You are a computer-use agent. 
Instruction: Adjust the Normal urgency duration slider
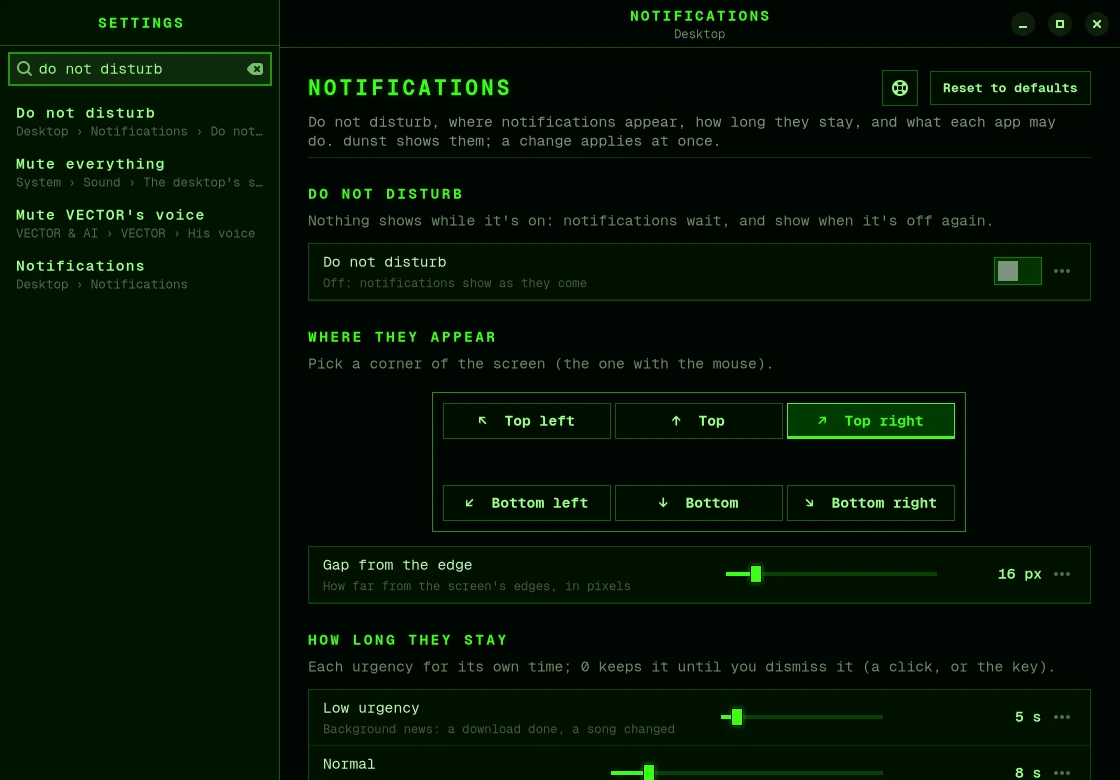coord(746,773)
